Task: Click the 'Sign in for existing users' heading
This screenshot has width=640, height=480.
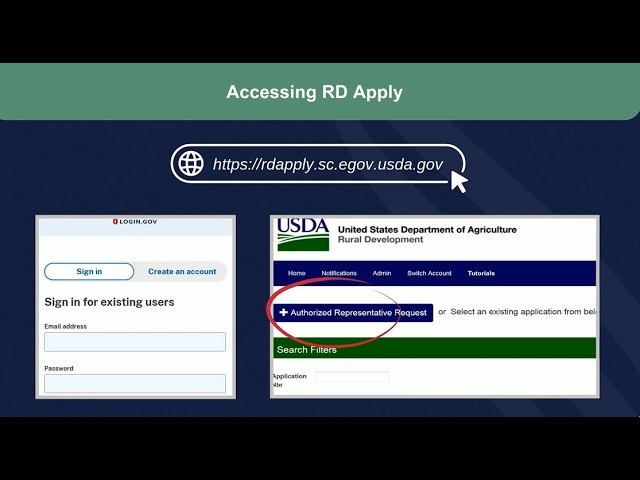Action: pos(109,302)
